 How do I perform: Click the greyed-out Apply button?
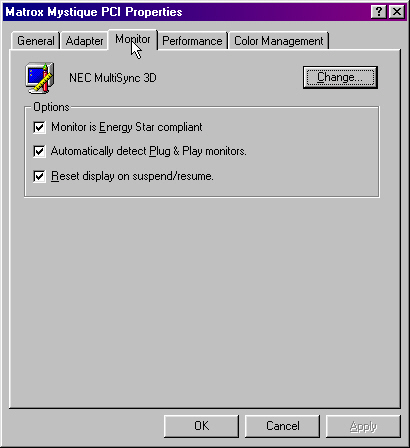click(x=363, y=426)
